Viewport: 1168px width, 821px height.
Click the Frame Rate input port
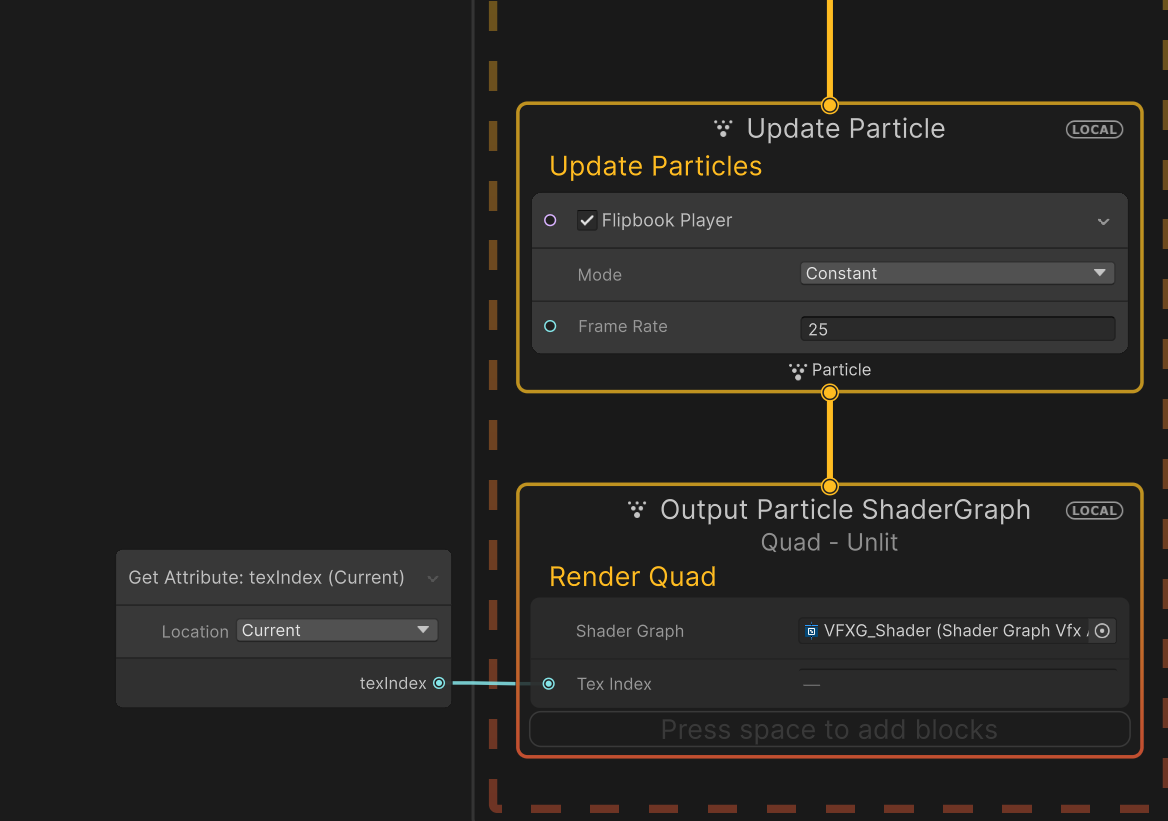tap(550, 326)
